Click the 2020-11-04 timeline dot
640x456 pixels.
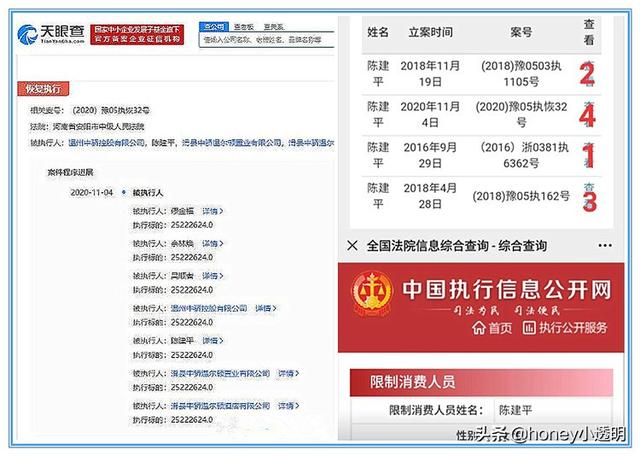[124, 192]
